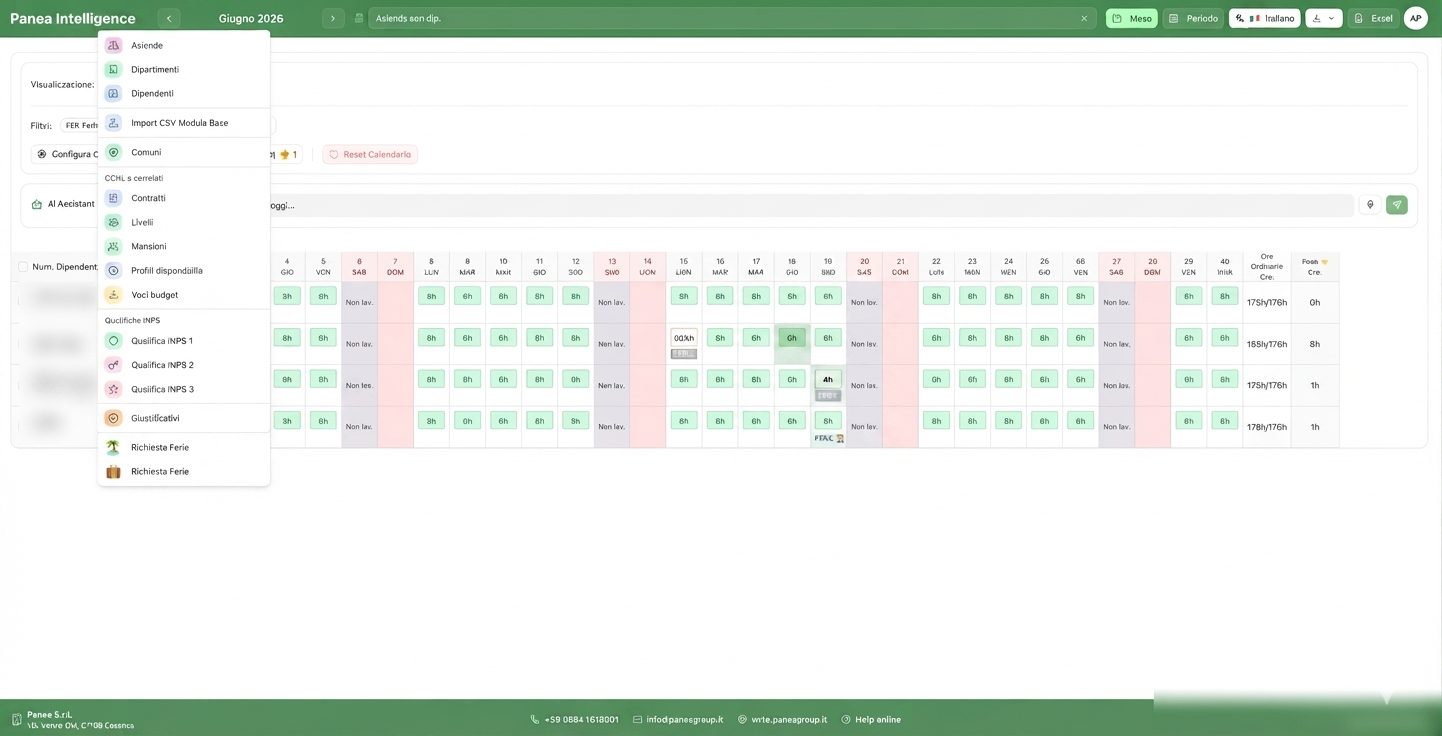1442x736 pixels.
Task: Click the Panea Intelligence title
Action: [x=73, y=18]
